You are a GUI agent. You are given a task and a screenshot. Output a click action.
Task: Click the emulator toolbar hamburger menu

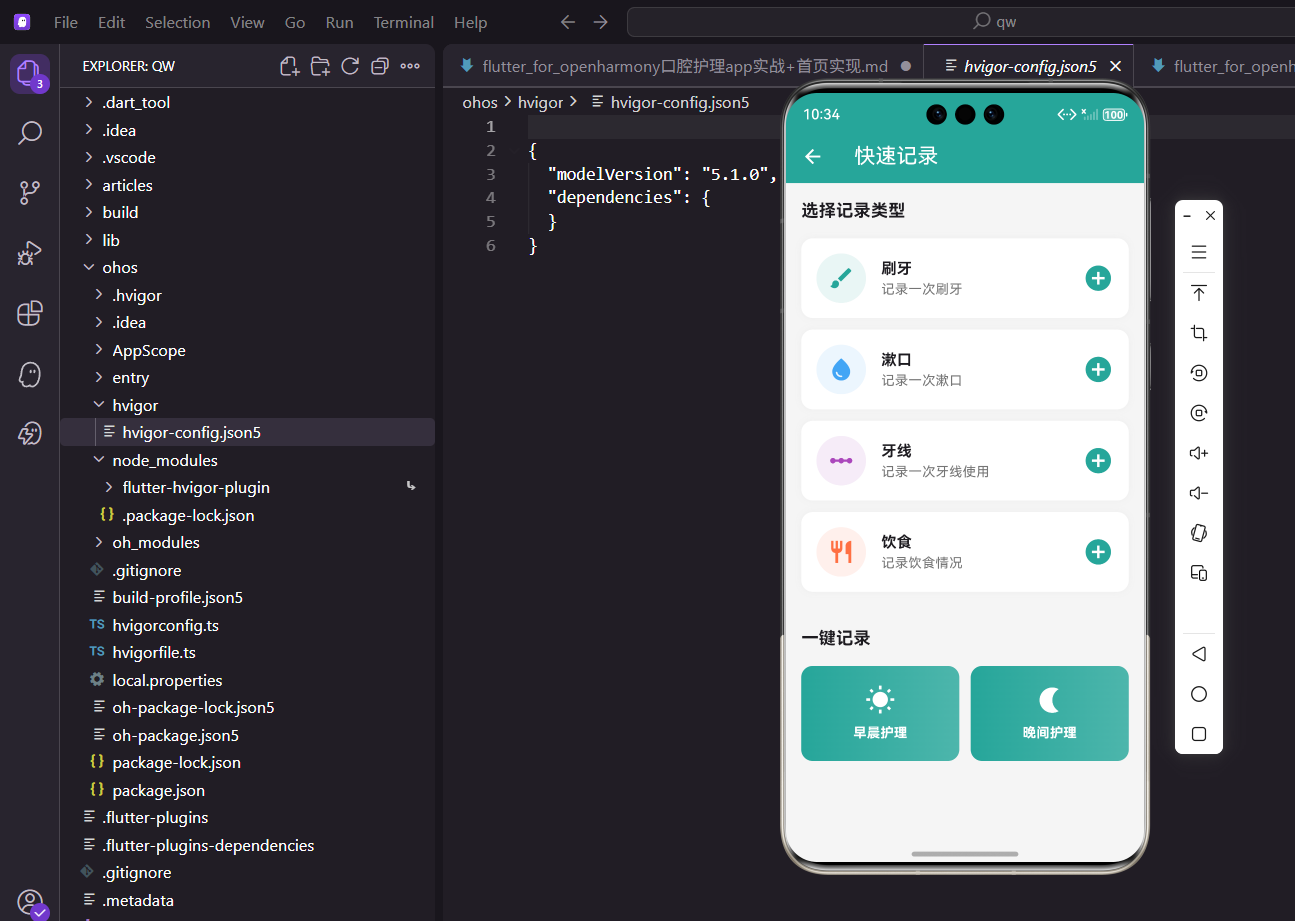point(1199,253)
